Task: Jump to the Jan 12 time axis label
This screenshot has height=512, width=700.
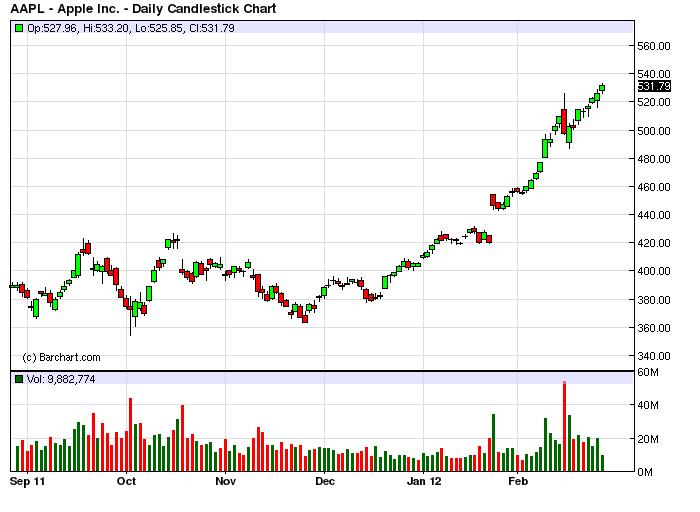Action: point(422,481)
